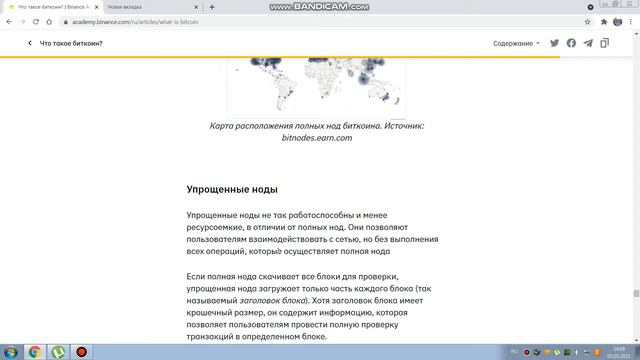This screenshot has width=640, height=360.
Task: Open the Chrome profile avatar
Action: tap(618, 22)
